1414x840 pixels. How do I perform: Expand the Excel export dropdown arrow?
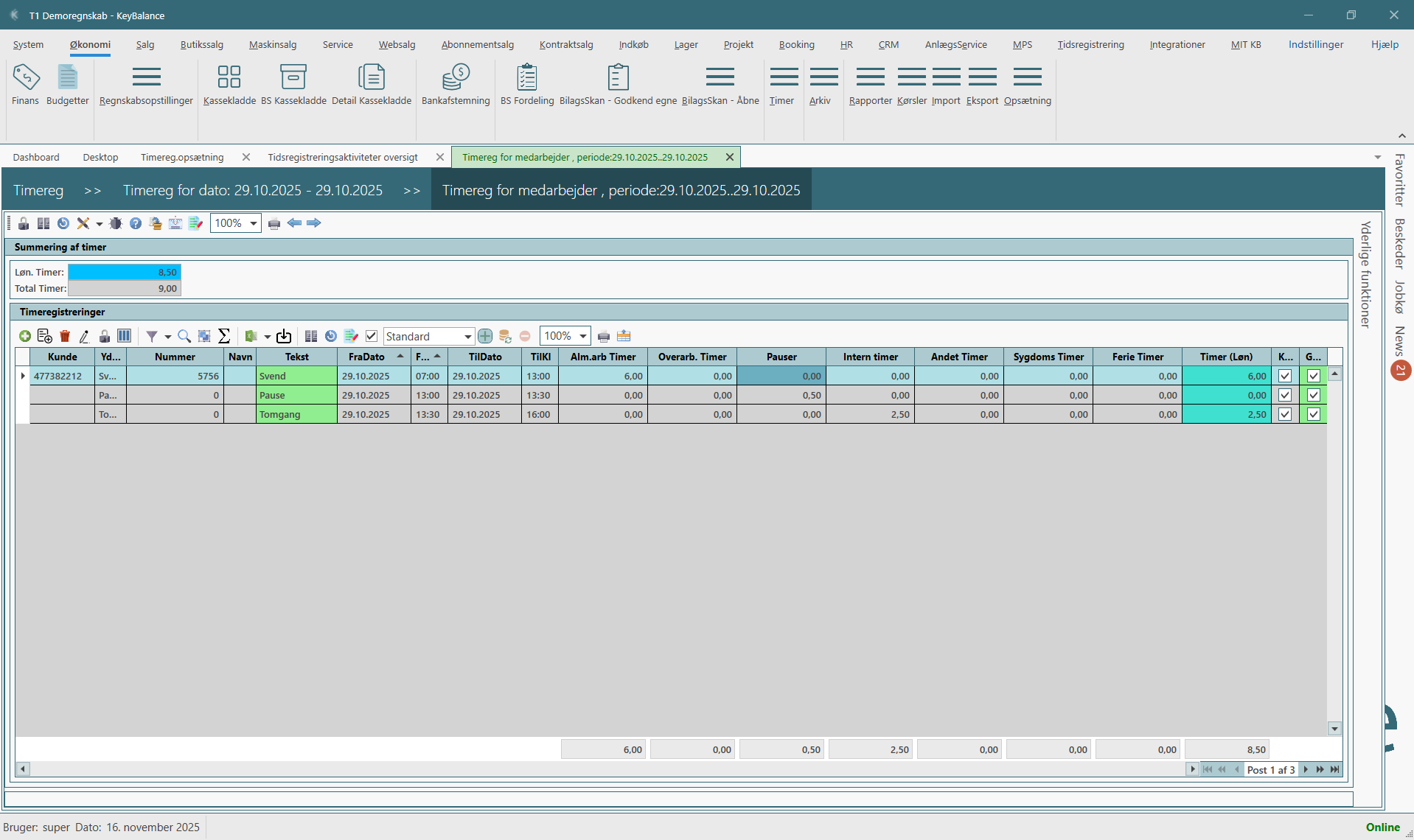click(267, 337)
